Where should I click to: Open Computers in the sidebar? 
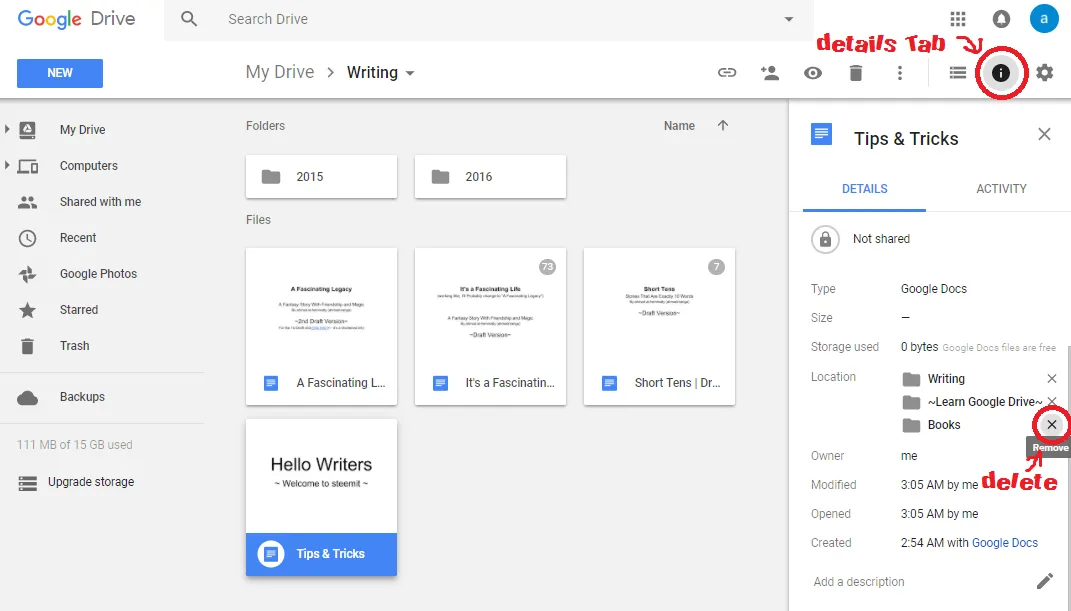point(89,166)
